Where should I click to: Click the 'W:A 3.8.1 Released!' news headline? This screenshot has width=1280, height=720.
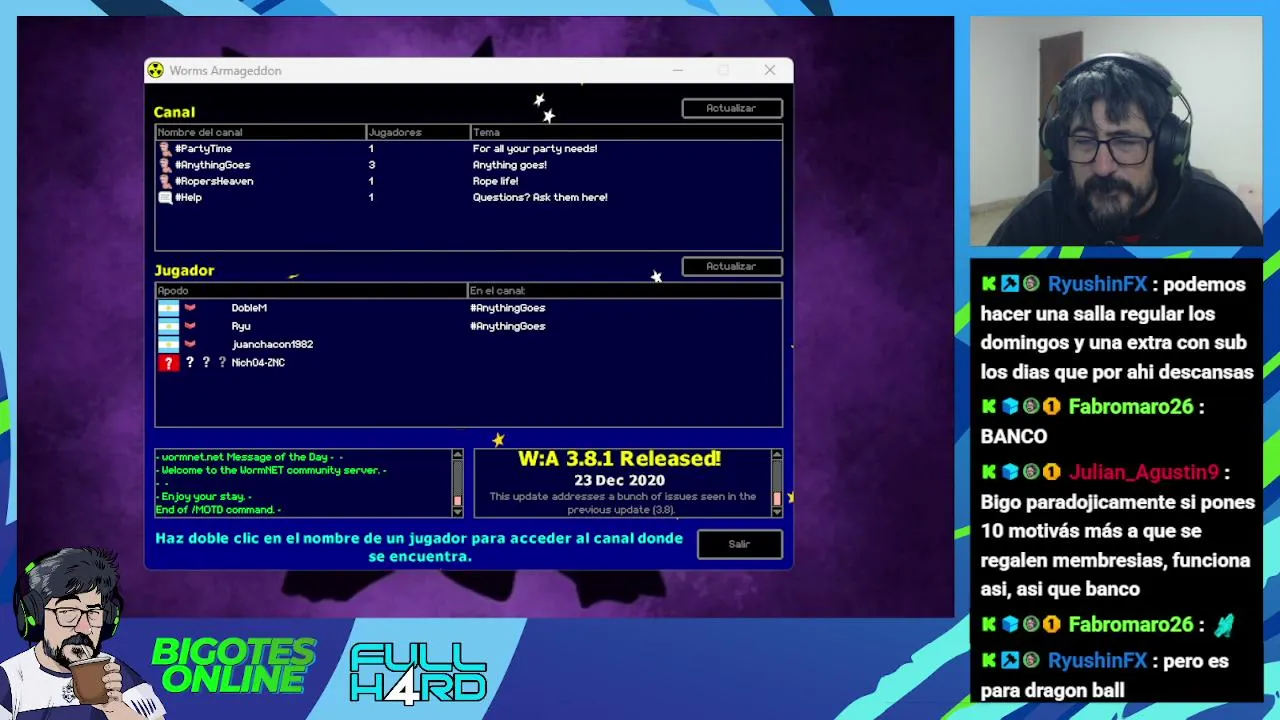(620, 459)
